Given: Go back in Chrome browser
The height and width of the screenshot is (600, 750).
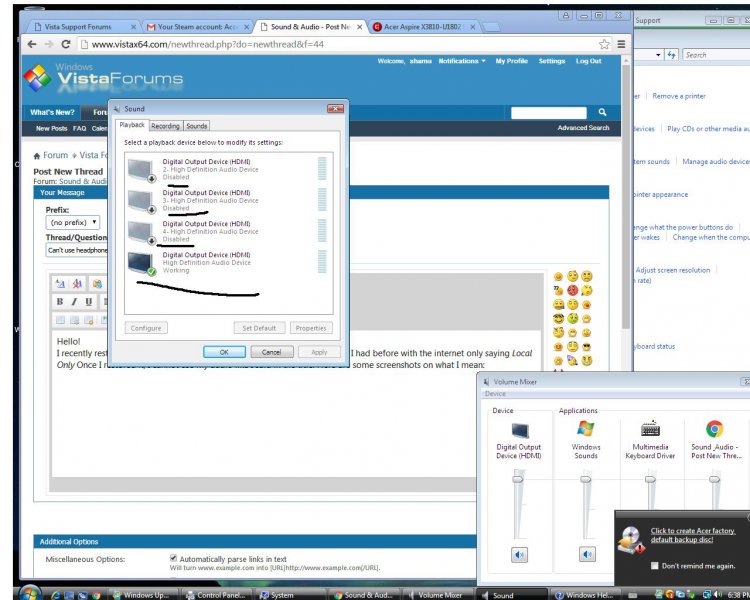Looking at the screenshot, I should pyautogui.click(x=32, y=44).
